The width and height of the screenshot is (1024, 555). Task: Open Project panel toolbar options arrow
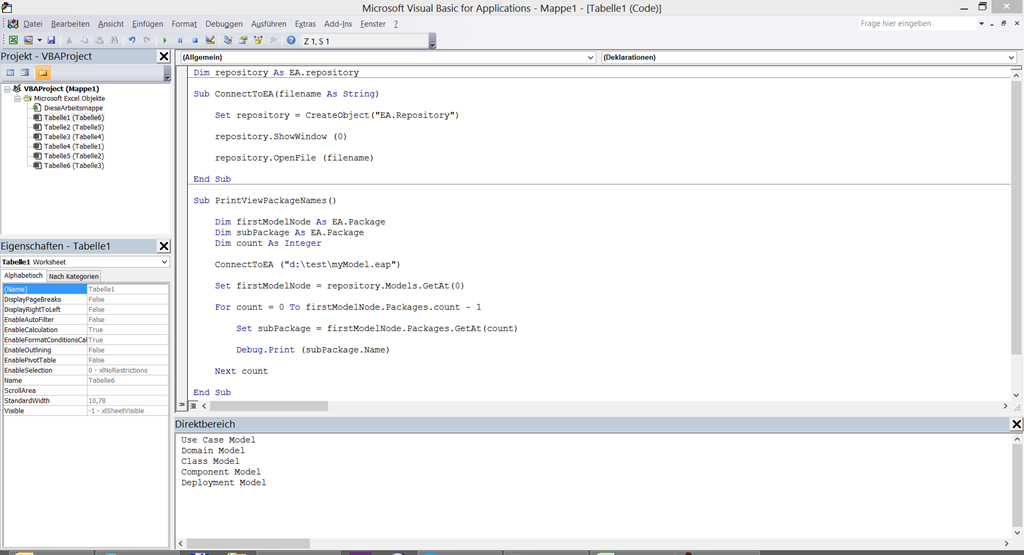click(x=167, y=74)
